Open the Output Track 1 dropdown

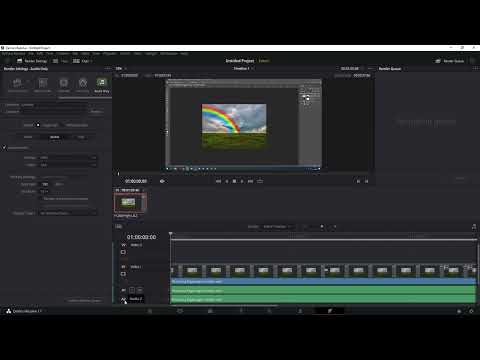[68, 213]
